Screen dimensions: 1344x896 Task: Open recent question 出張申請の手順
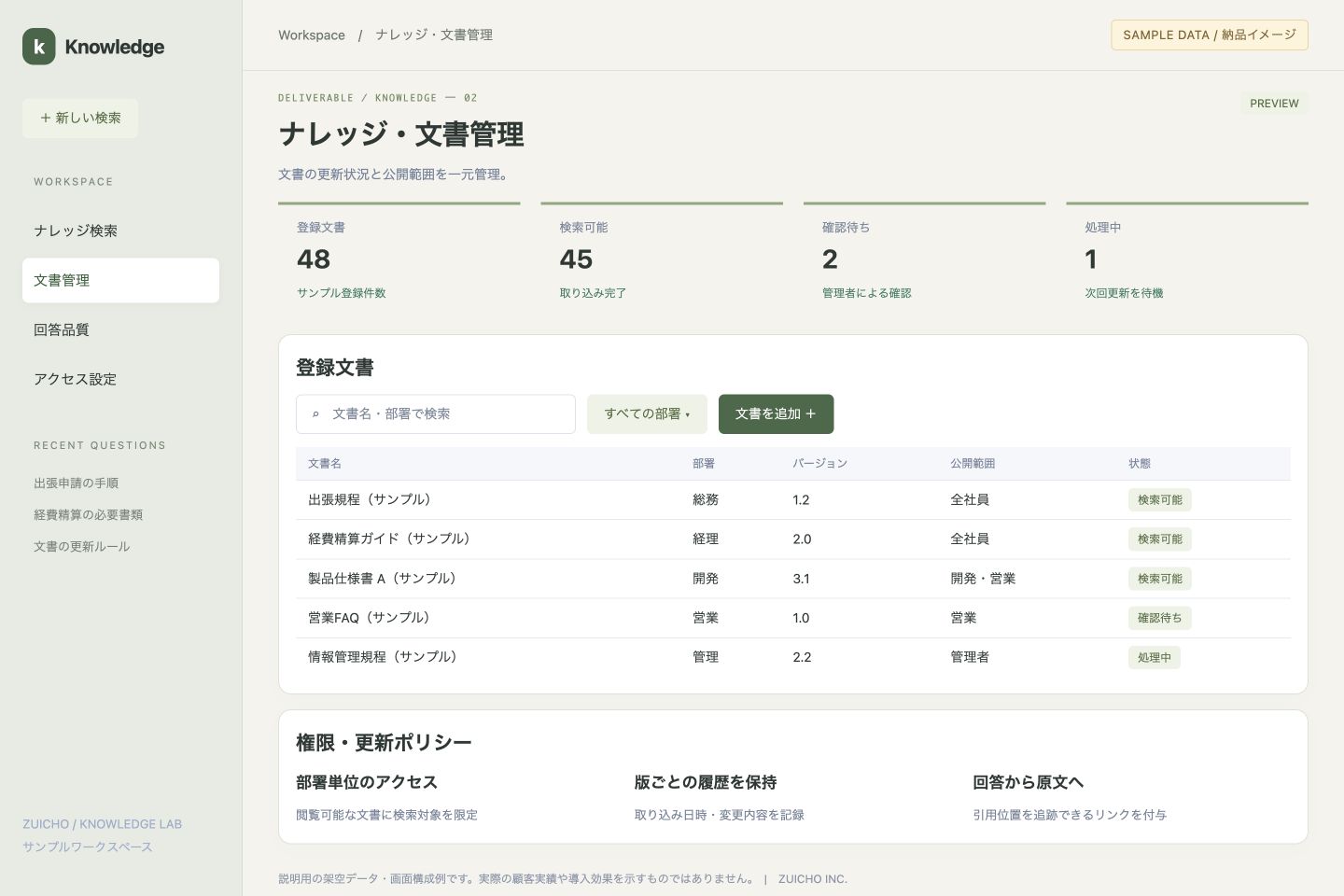77,483
